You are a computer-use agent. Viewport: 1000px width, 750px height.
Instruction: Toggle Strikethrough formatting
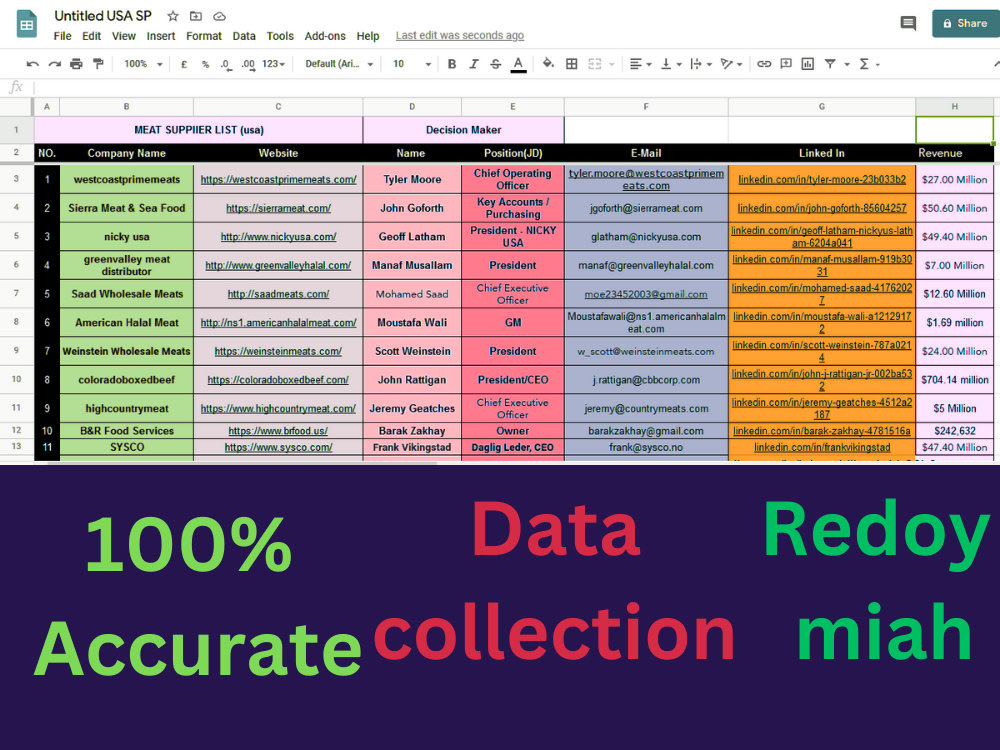click(x=496, y=64)
